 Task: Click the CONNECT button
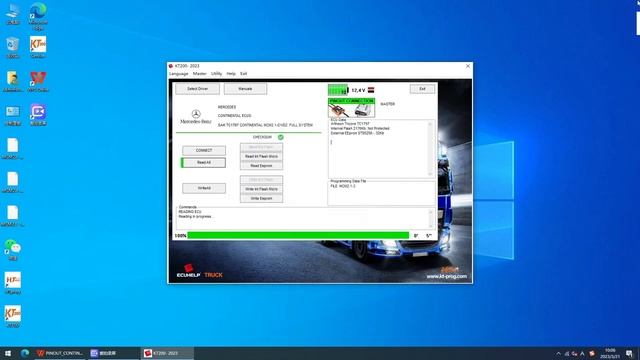pos(204,151)
